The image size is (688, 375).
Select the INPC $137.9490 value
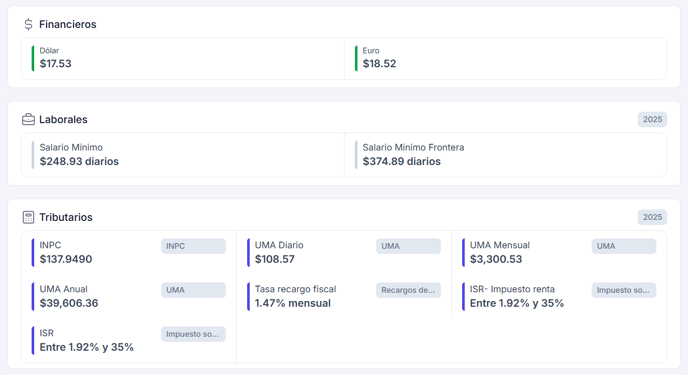[66, 259]
